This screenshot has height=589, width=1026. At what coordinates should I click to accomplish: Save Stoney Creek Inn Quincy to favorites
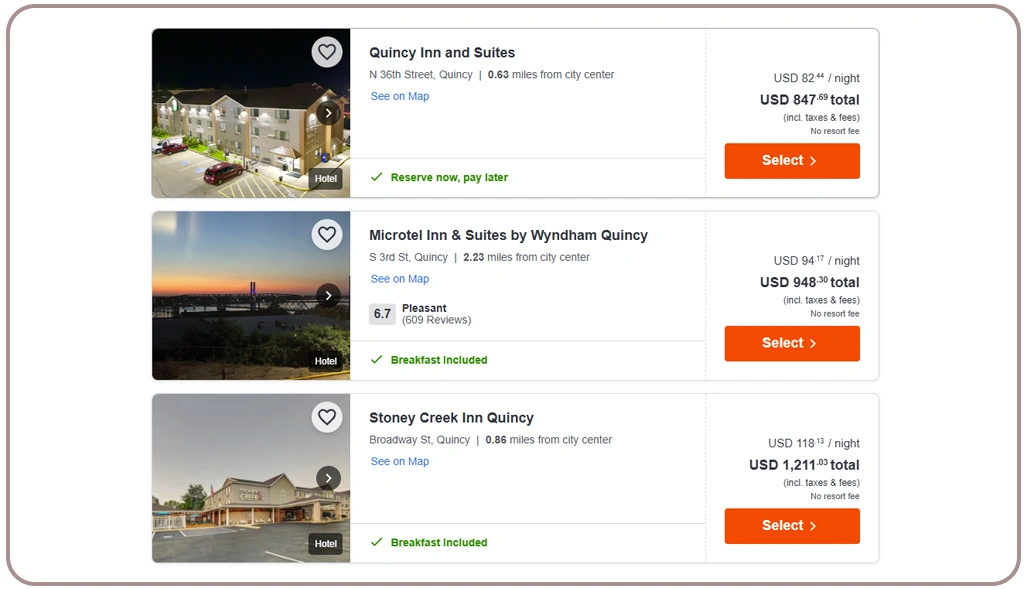click(x=327, y=417)
